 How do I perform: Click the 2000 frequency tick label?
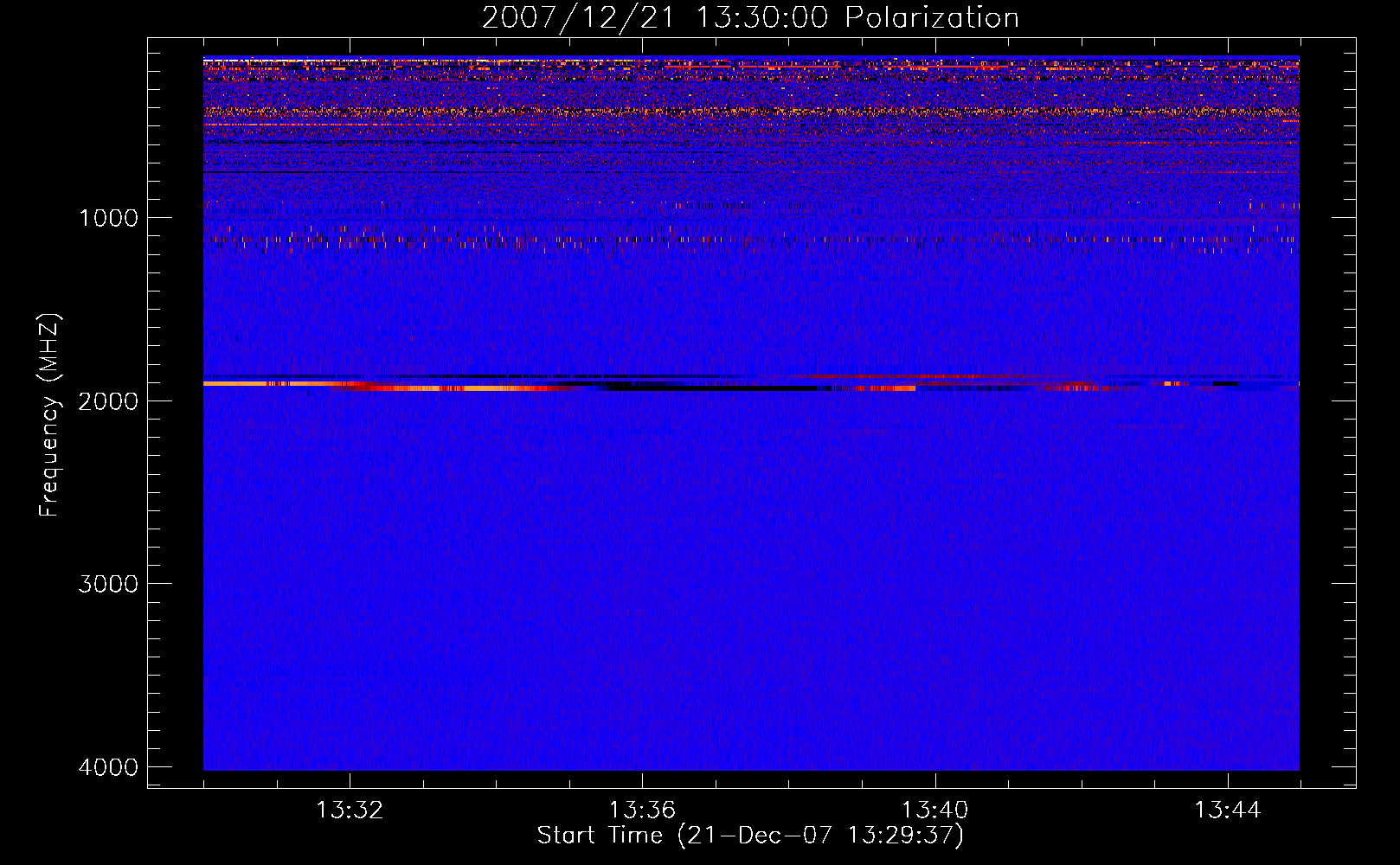pos(108,400)
